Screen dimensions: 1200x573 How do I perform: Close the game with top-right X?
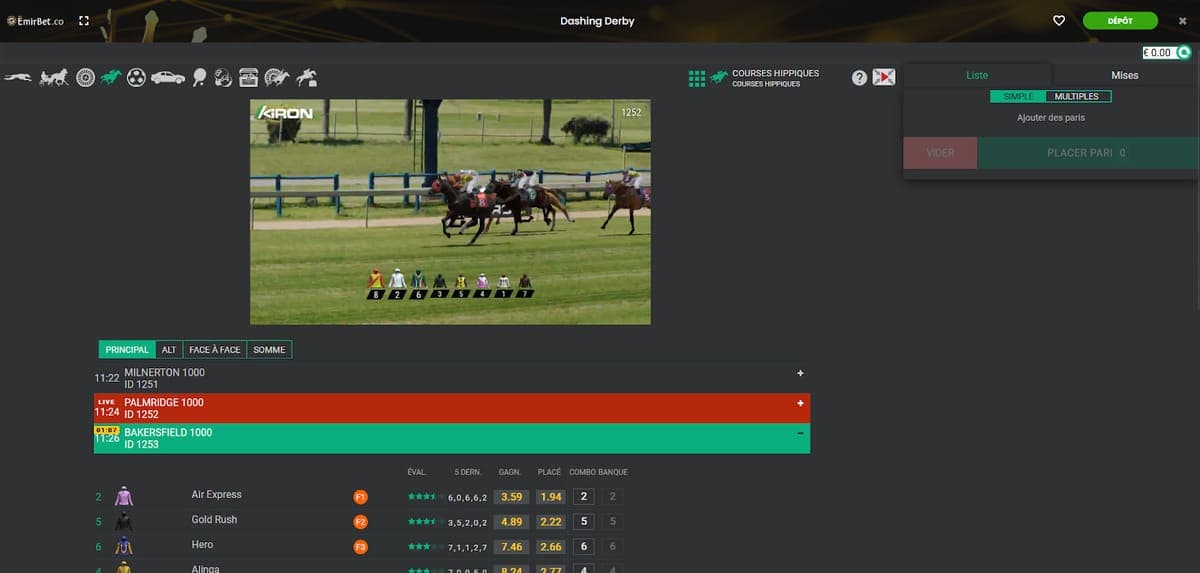pos(1182,20)
